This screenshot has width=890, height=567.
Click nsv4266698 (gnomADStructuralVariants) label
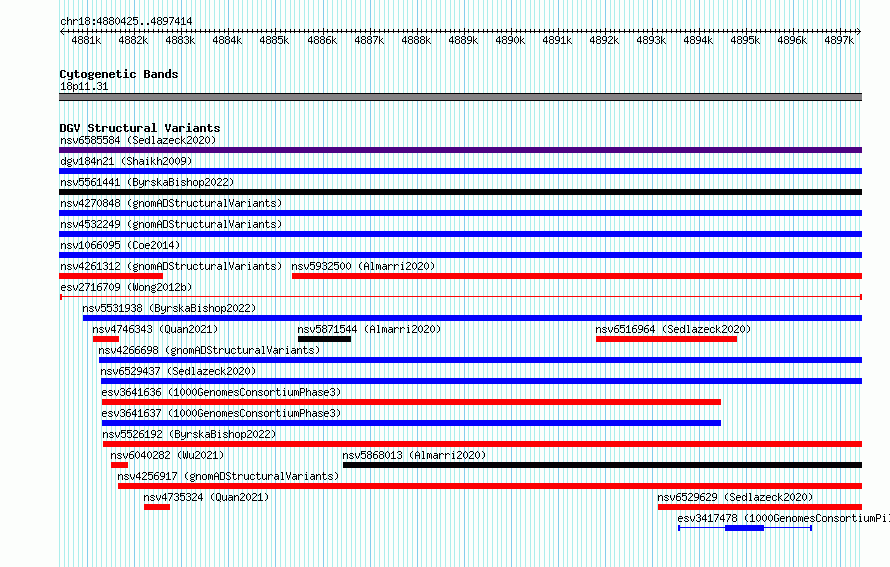click(209, 350)
